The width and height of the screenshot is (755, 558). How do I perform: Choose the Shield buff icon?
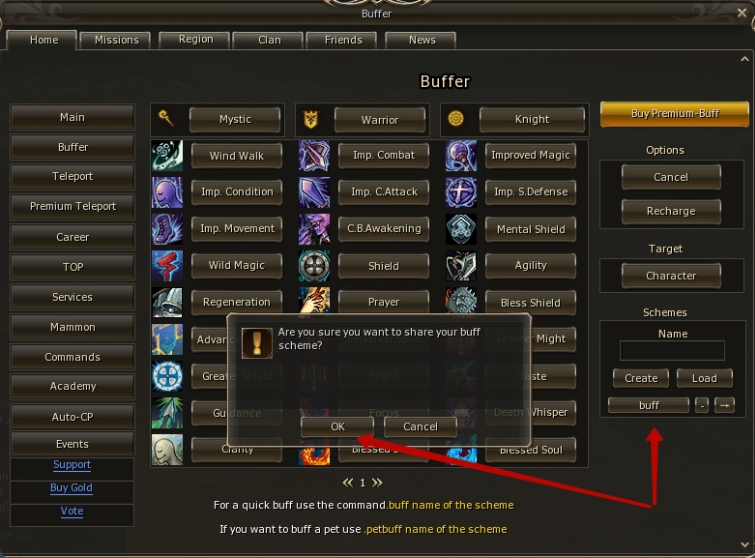pos(314,265)
